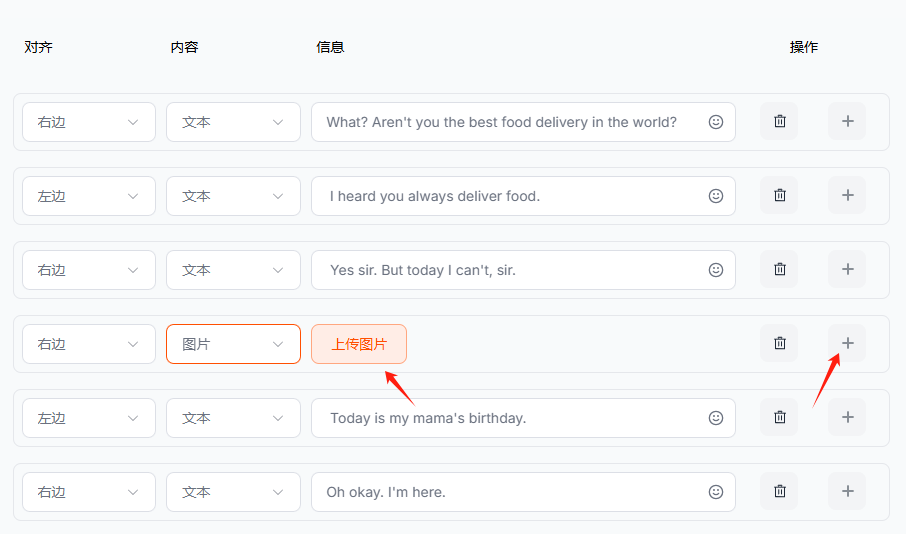The width and height of the screenshot is (906, 534).
Task: Open emoji picker for "Yes sir. But today" message
Action: pyautogui.click(x=716, y=270)
